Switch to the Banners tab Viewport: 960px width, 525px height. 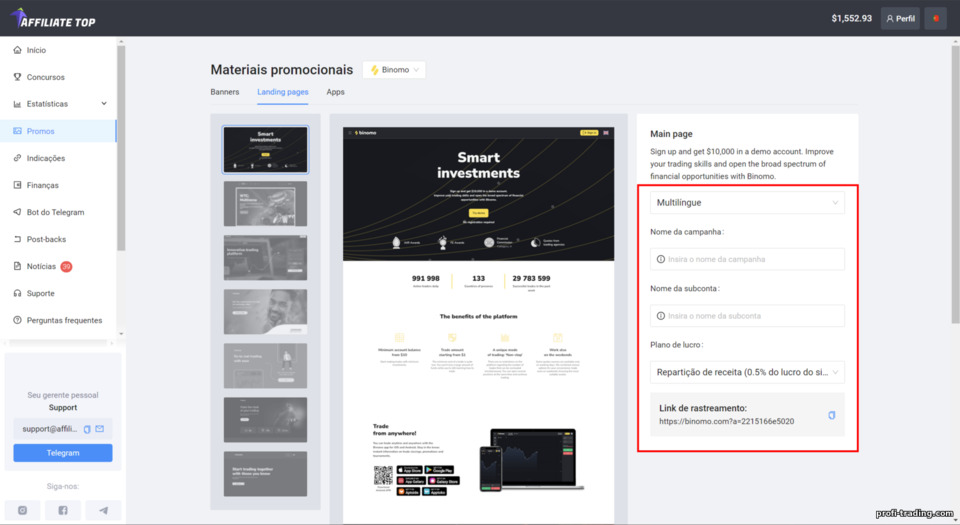click(x=225, y=92)
